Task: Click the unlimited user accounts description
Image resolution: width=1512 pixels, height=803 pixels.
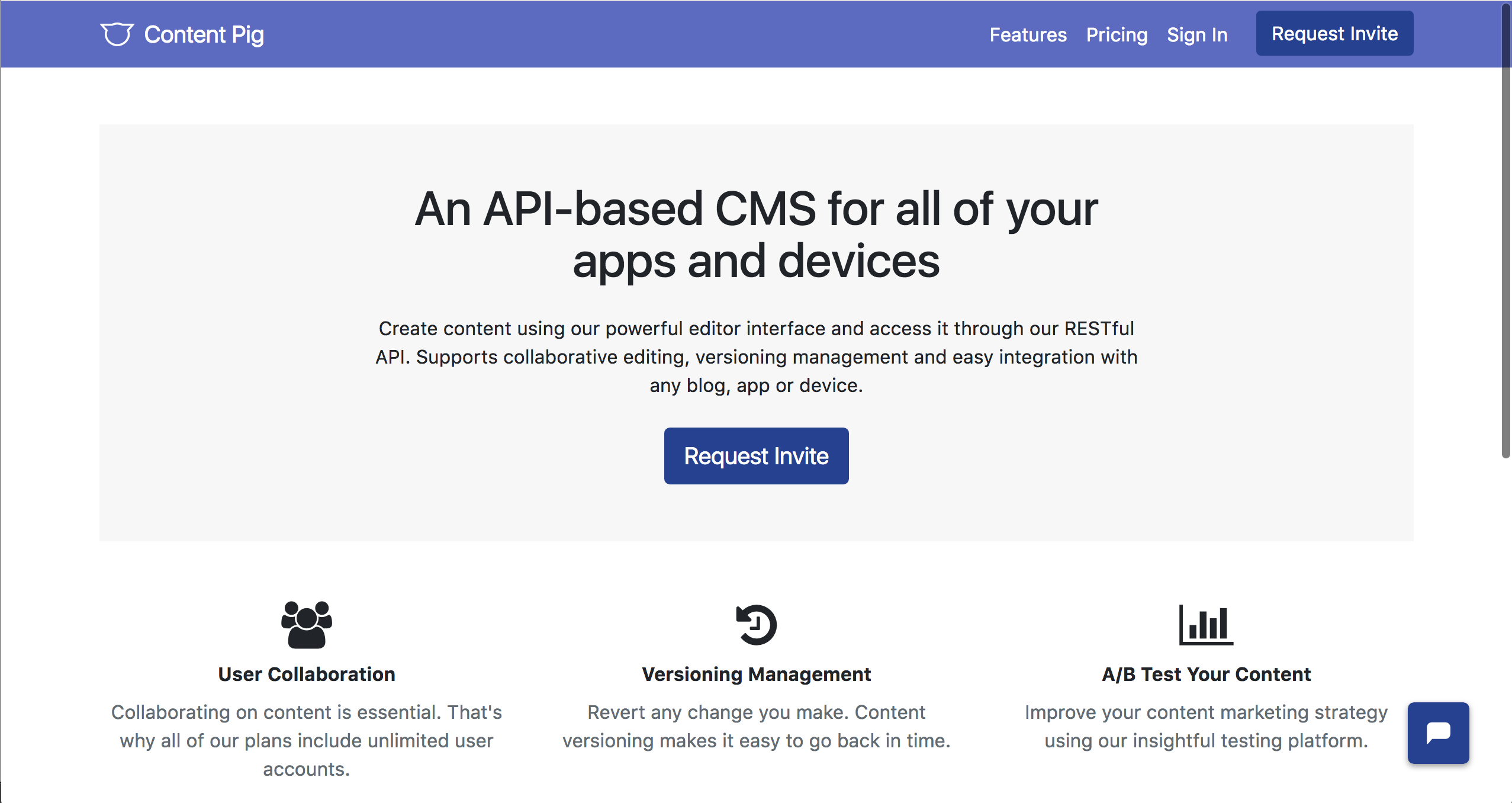Action: pyautogui.click(x=307, y=740)
